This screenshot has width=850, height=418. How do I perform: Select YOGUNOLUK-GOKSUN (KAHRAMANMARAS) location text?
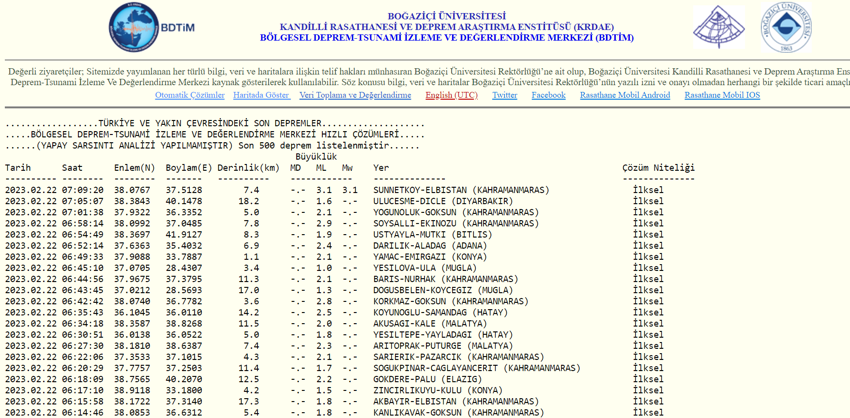pos(456,212)
